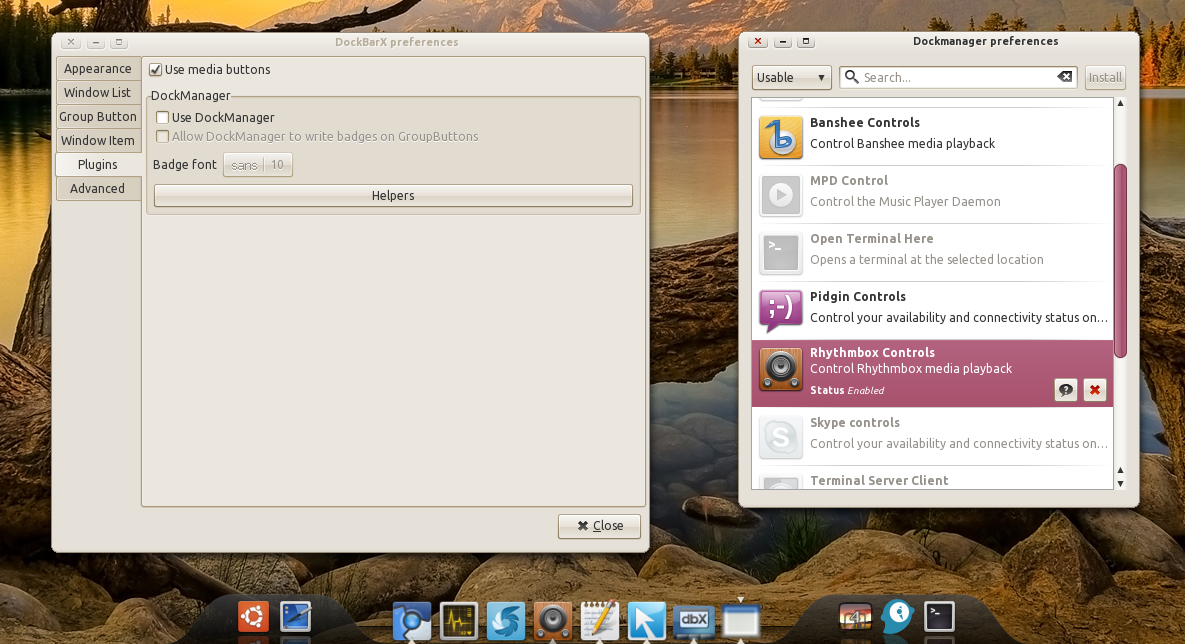Viewport: 1185px width, 644px height.
Task: Click the MPD Control play icon
Action: point(781,194)
